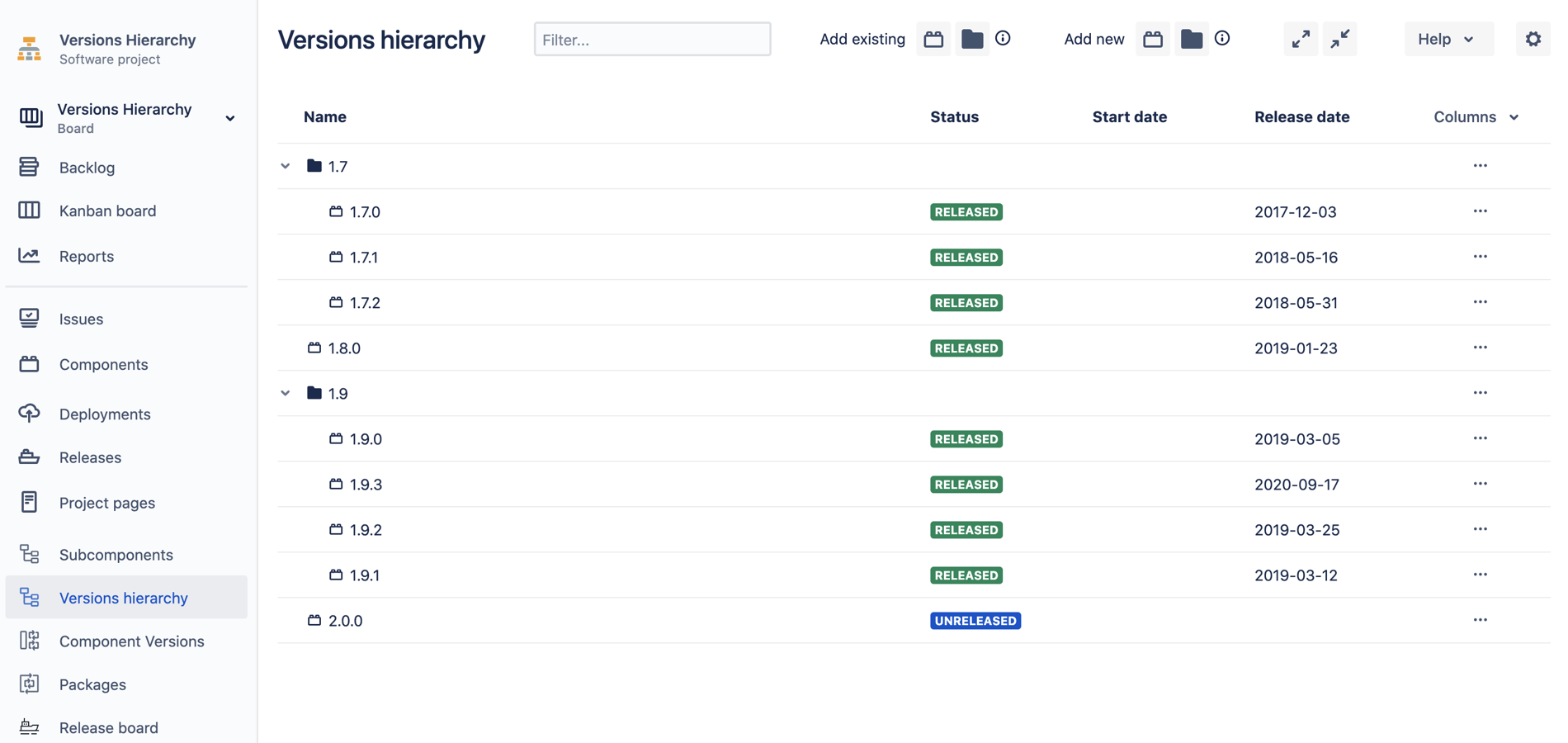This screenshot has width=1568, height=743.
Task: Select version name 1.7.2
Action: pos(365,303)
